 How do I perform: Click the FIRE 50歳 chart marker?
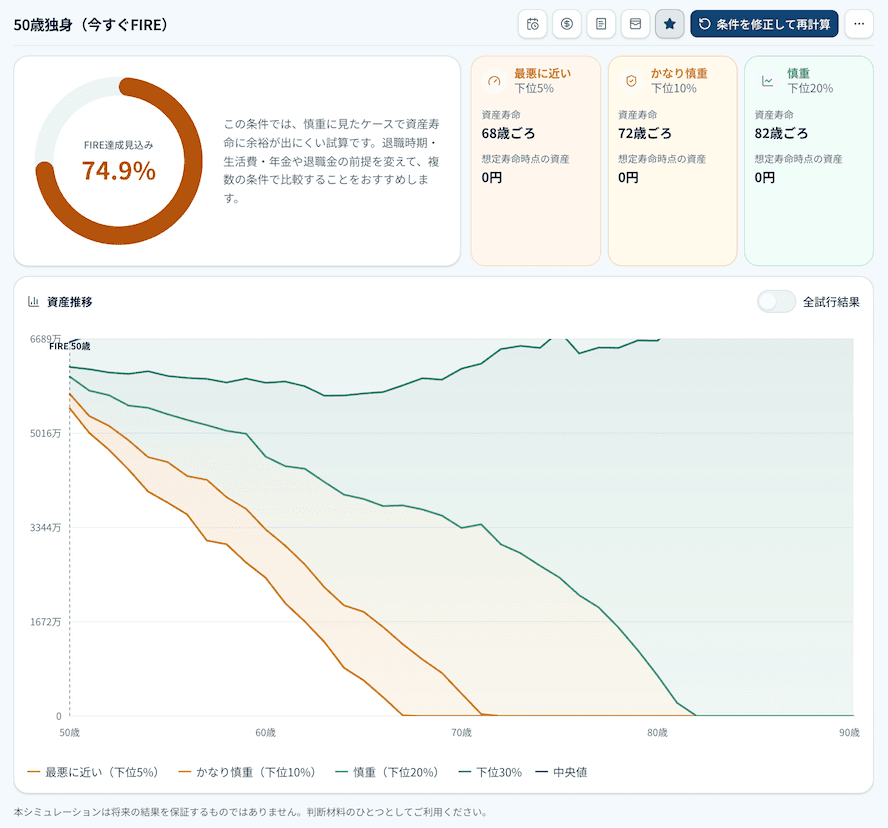click(70, 346)
